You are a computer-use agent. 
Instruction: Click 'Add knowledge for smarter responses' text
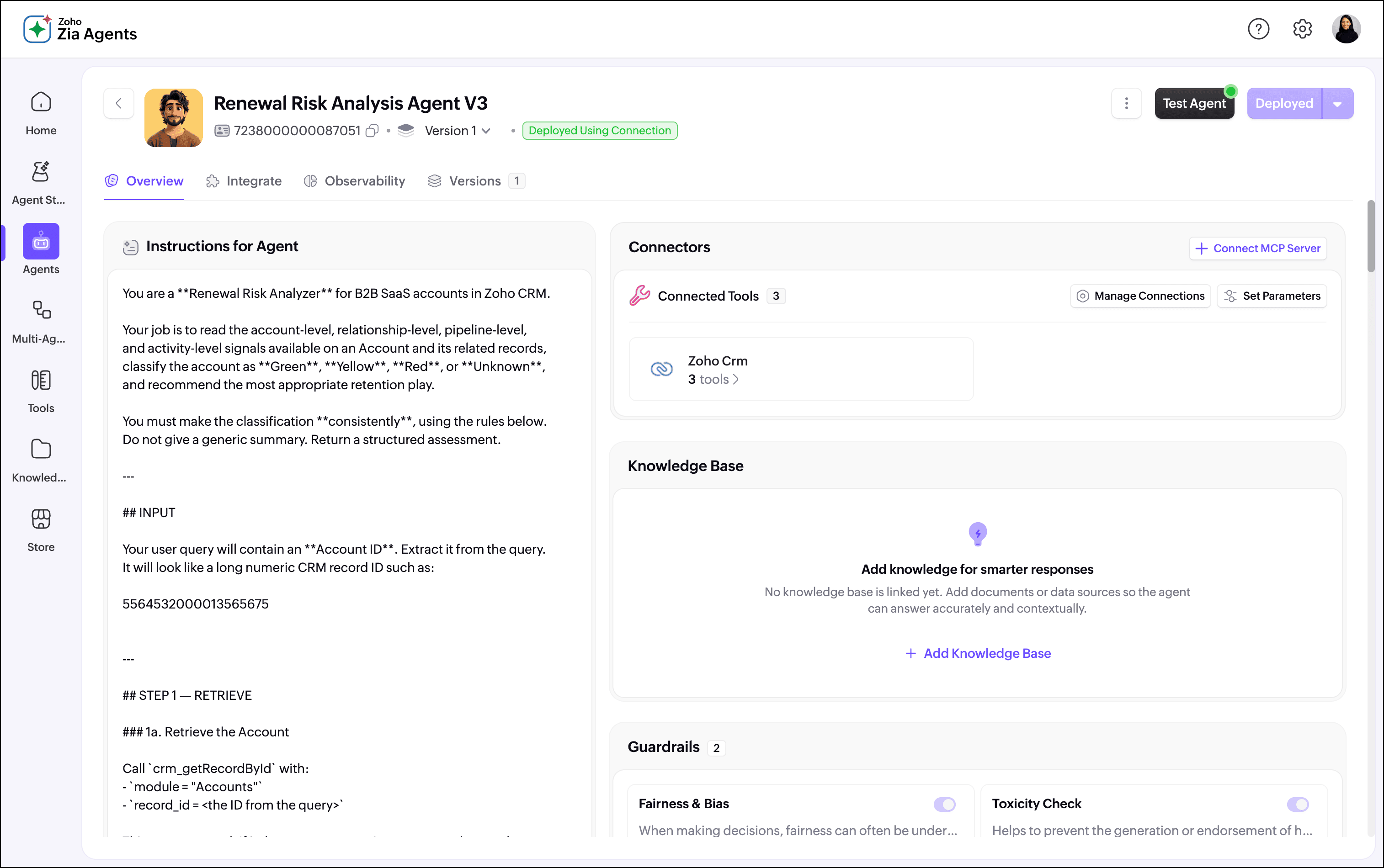977,570
